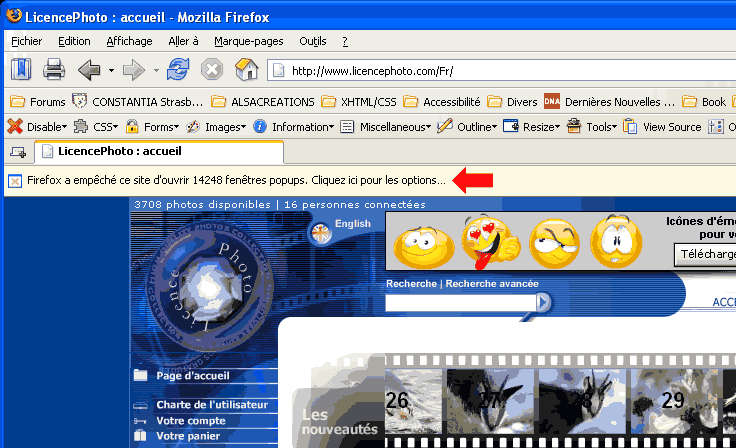Open the Fichier menu
The width and height of the screenshot is (736, 448).
pos(26,41)
